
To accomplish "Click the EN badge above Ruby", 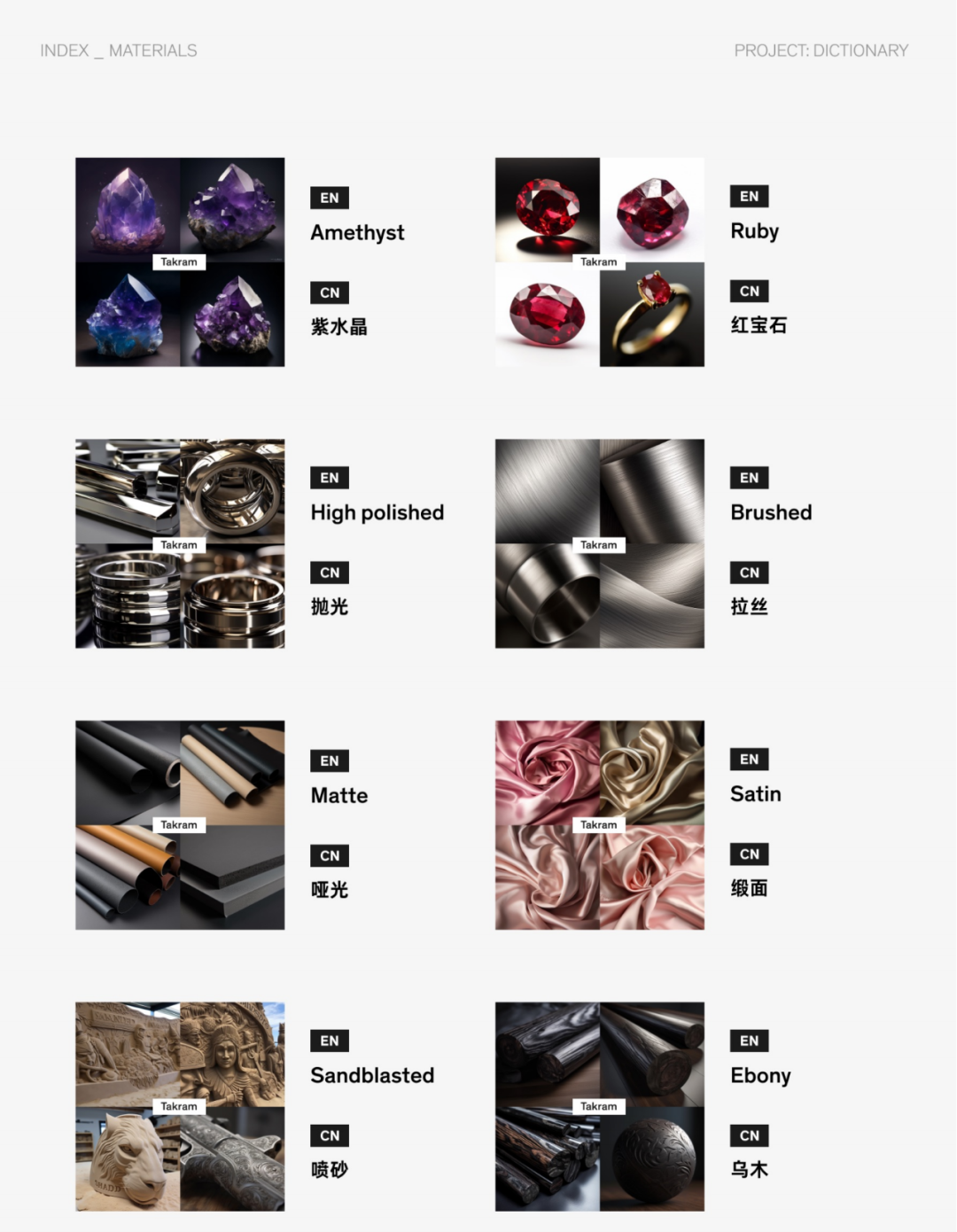I will [x=750, y=196].
